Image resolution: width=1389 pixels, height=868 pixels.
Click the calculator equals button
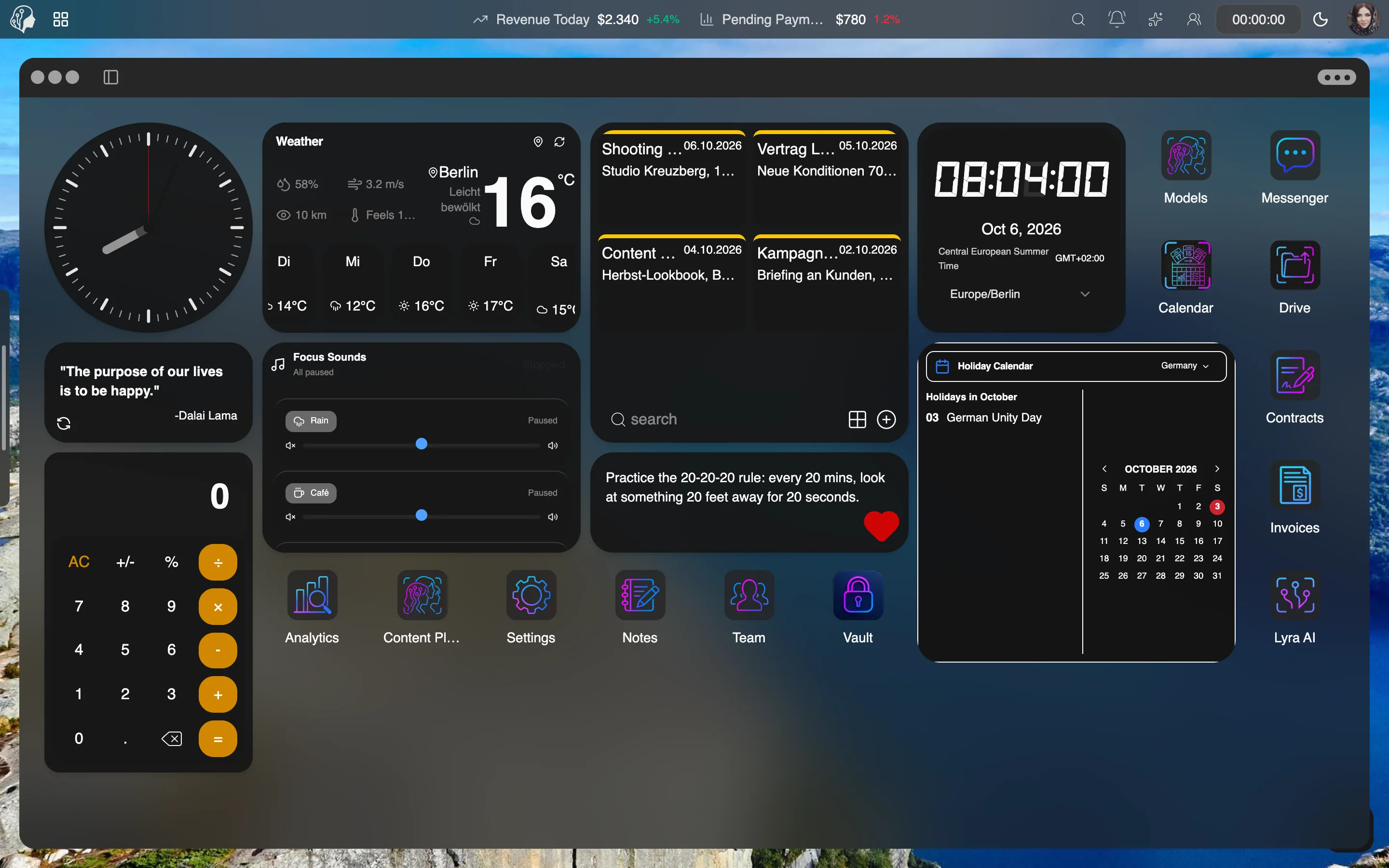pyautogui.click(x=218, y=739)
